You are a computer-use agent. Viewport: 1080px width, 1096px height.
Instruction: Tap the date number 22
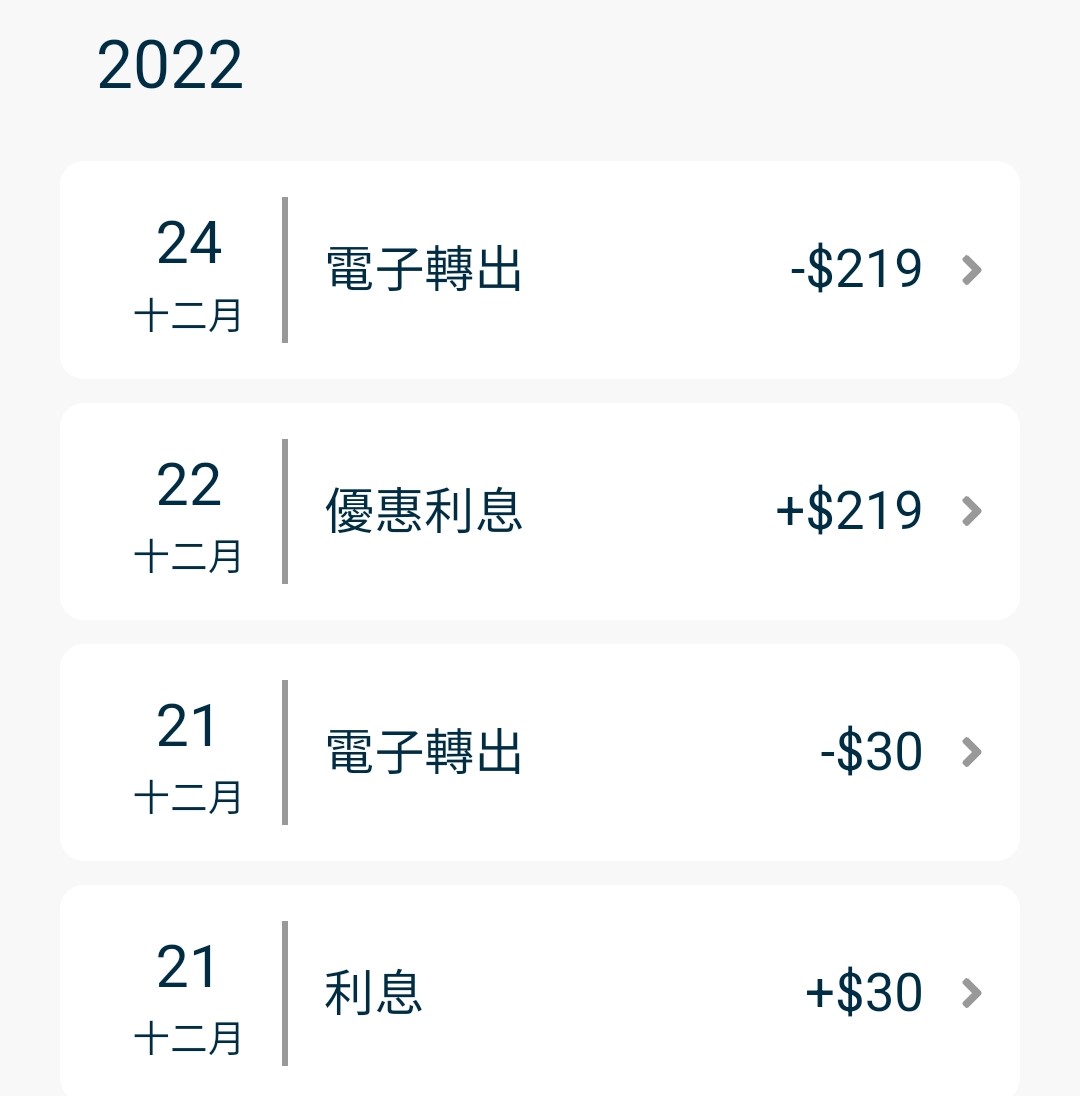[x=188, y=486]
